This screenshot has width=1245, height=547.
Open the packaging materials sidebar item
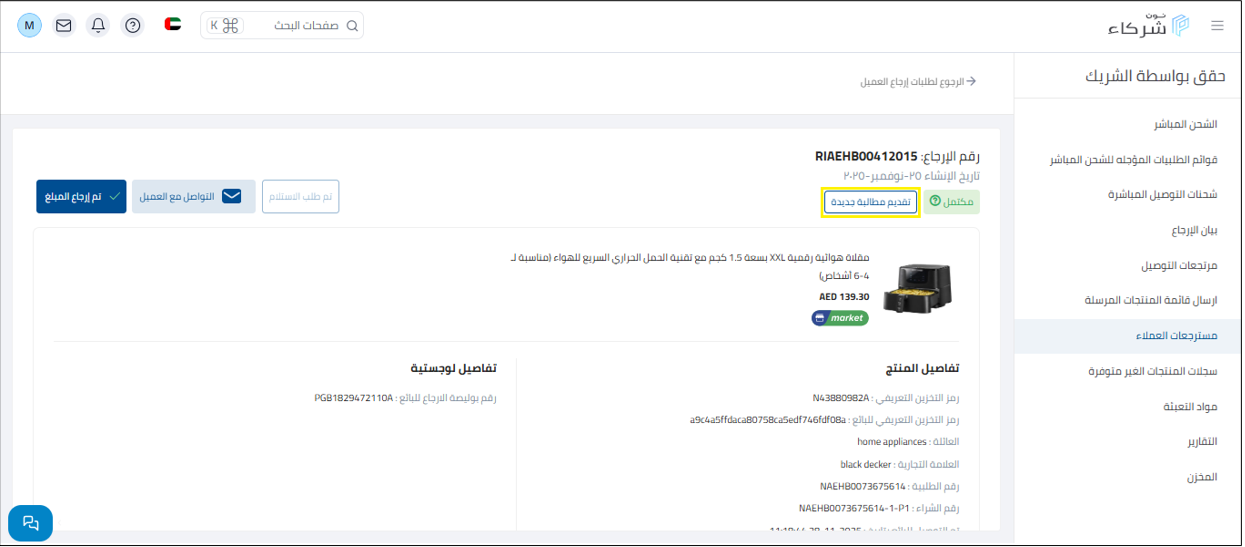pyautogui.click(x=1190, y=407)
